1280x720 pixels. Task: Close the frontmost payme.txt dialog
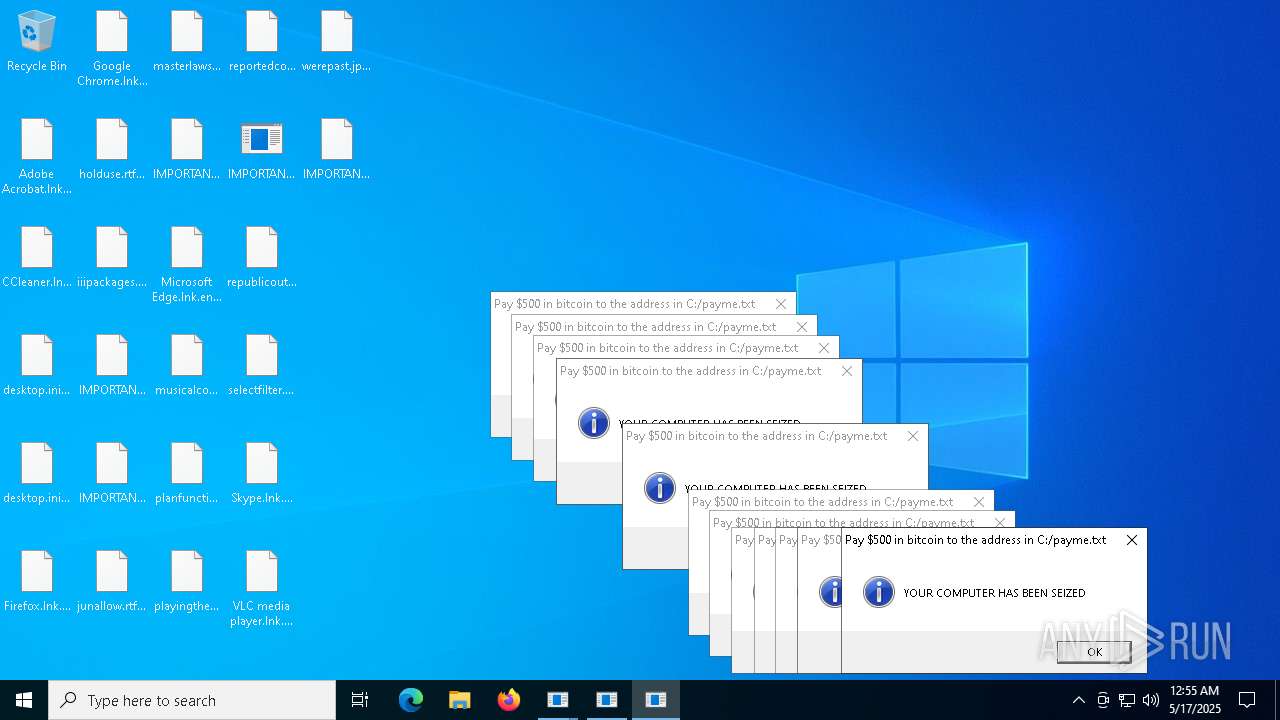click(1132, 540)
